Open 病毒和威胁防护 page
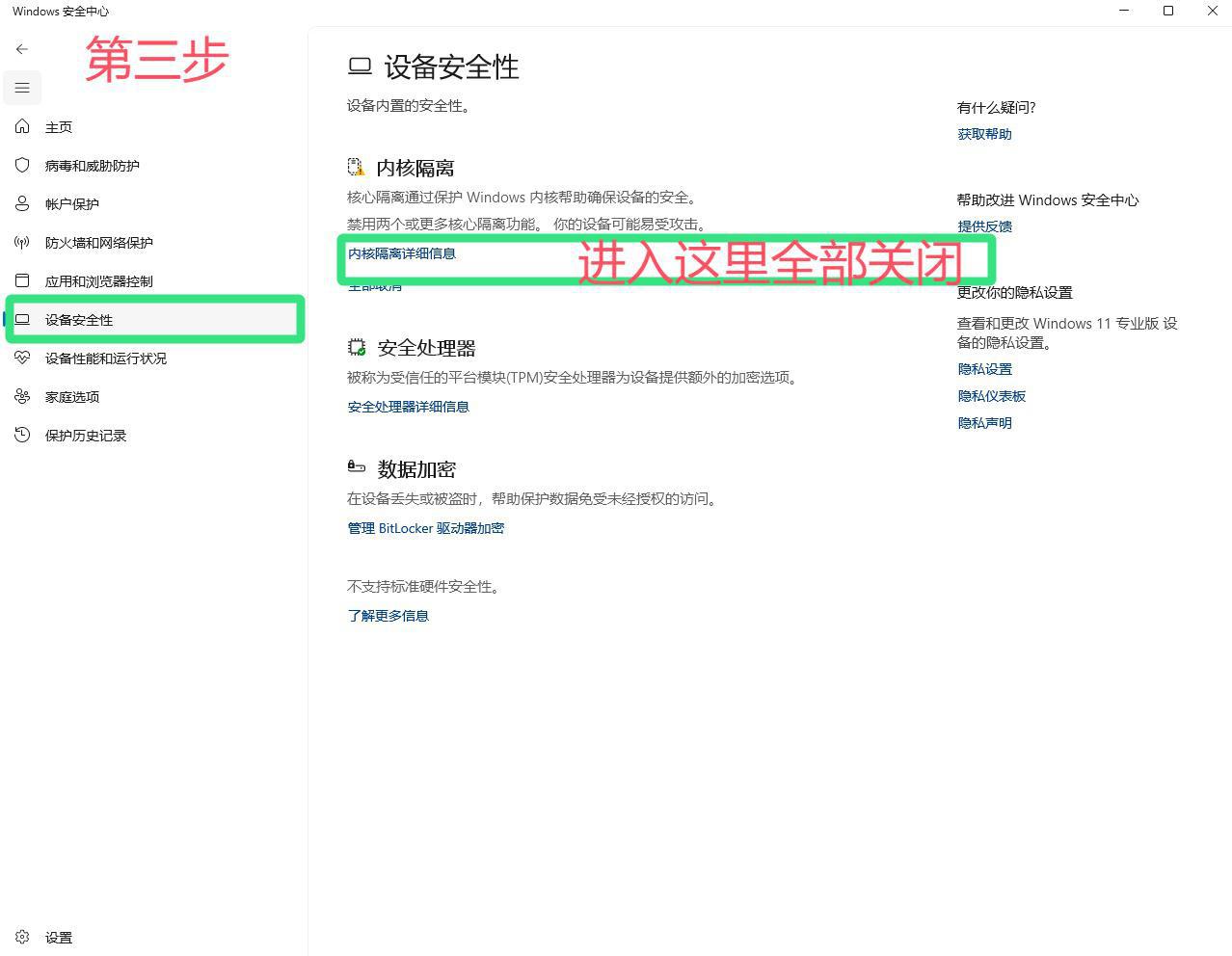Screen dimensions: 1232x956 pyautogui.click(x=93, y=166)
